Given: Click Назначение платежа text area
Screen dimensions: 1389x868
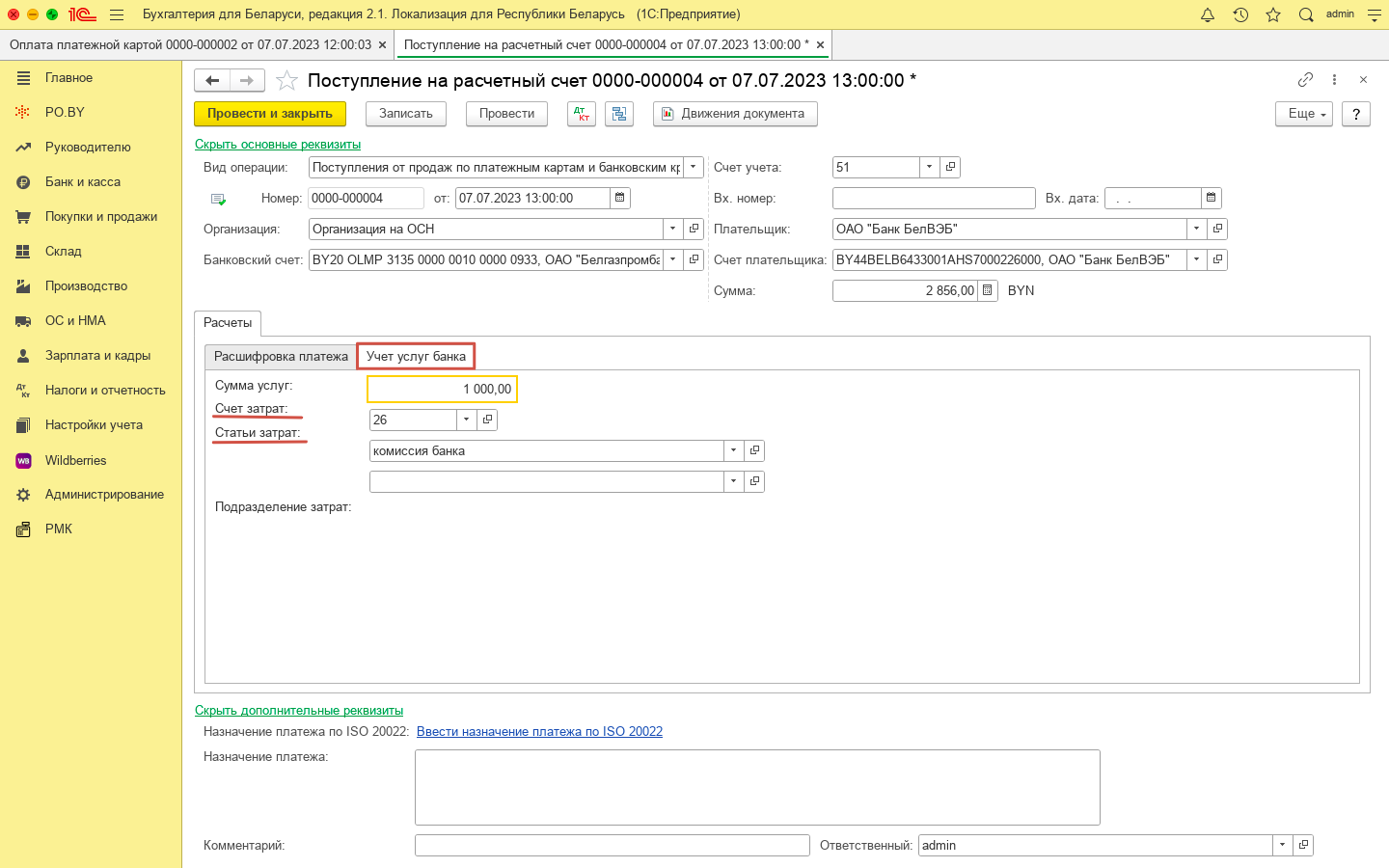Looking at the screenshot, I should pyautogui.click(x=757, y=787).
